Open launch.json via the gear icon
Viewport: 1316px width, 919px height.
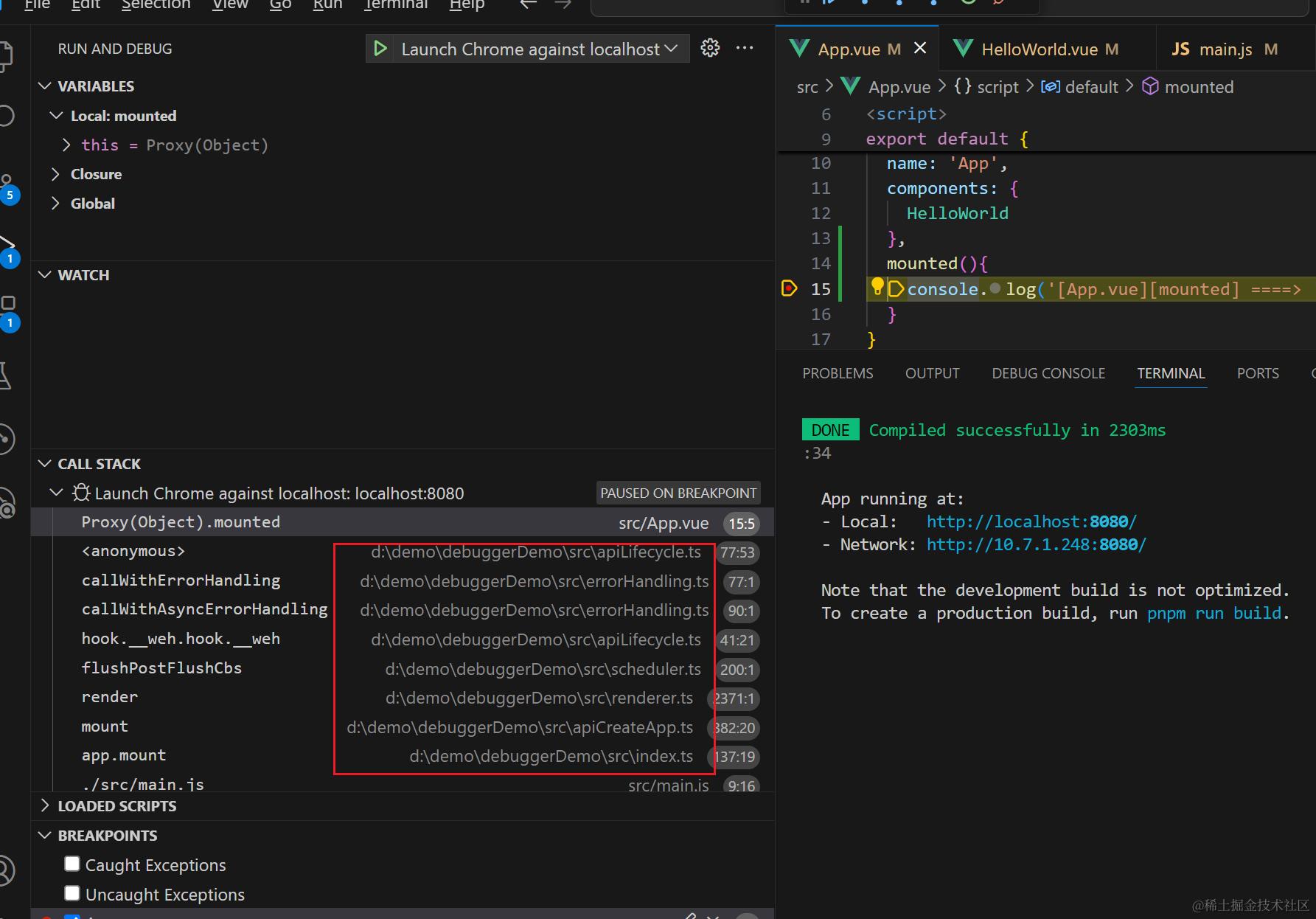(x=710, y=48)
